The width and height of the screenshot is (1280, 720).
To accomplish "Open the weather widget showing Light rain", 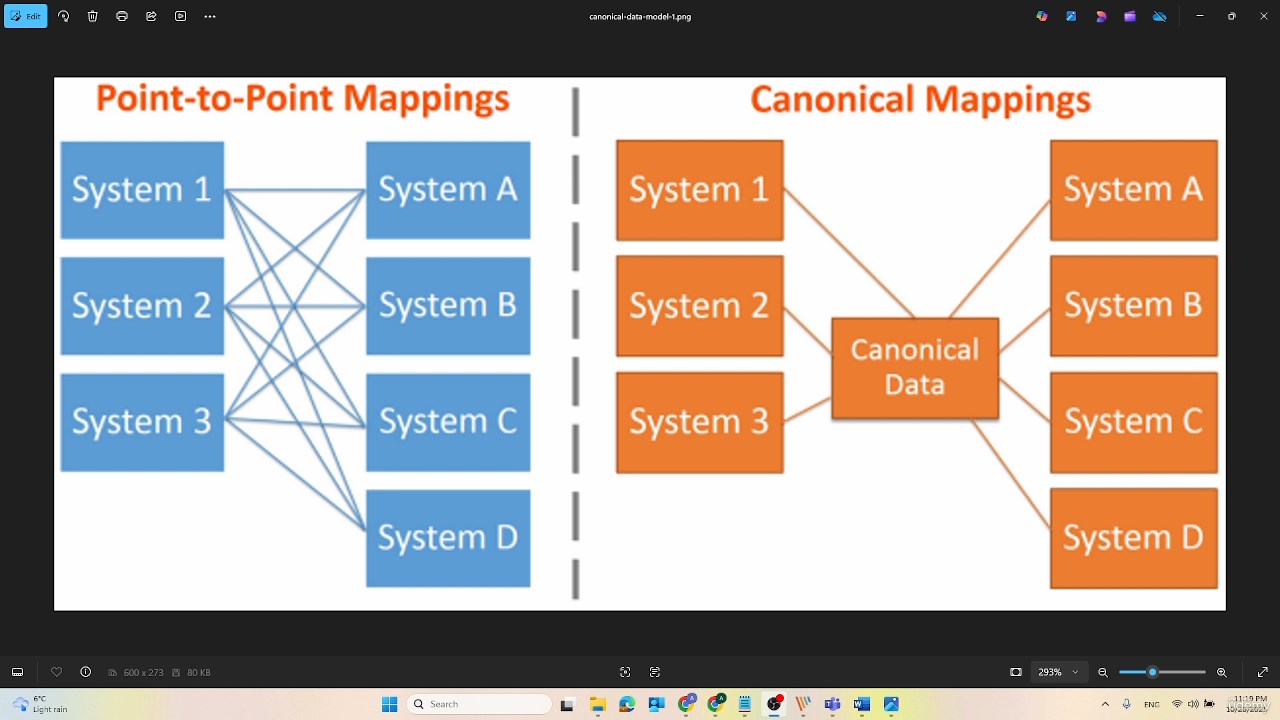I will 40,704.
